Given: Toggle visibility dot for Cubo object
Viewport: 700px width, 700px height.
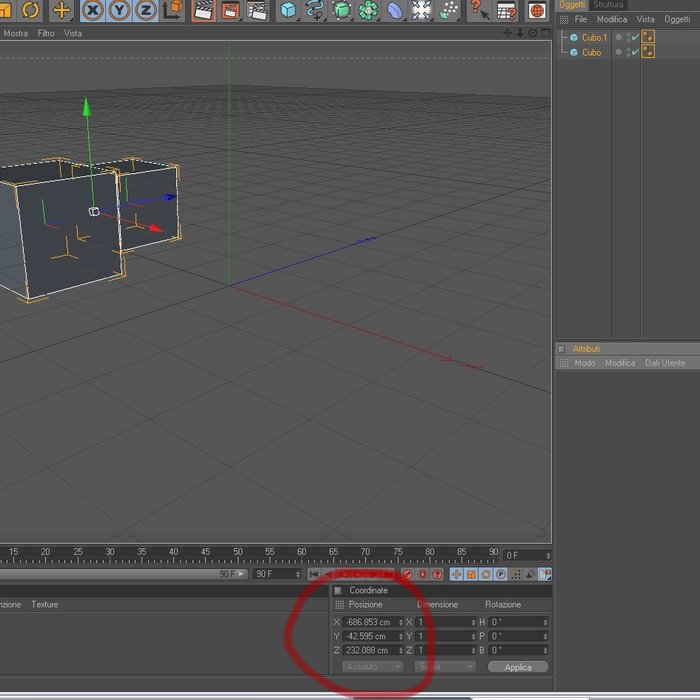Looking at the screenshot, I should (x=618, y=52).
